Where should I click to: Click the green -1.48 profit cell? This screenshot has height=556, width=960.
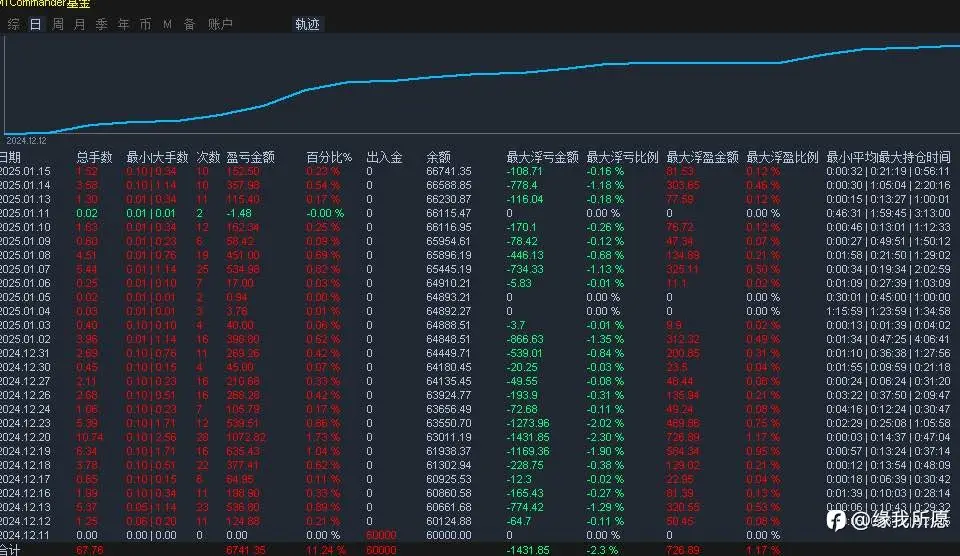tap(239, 213)
